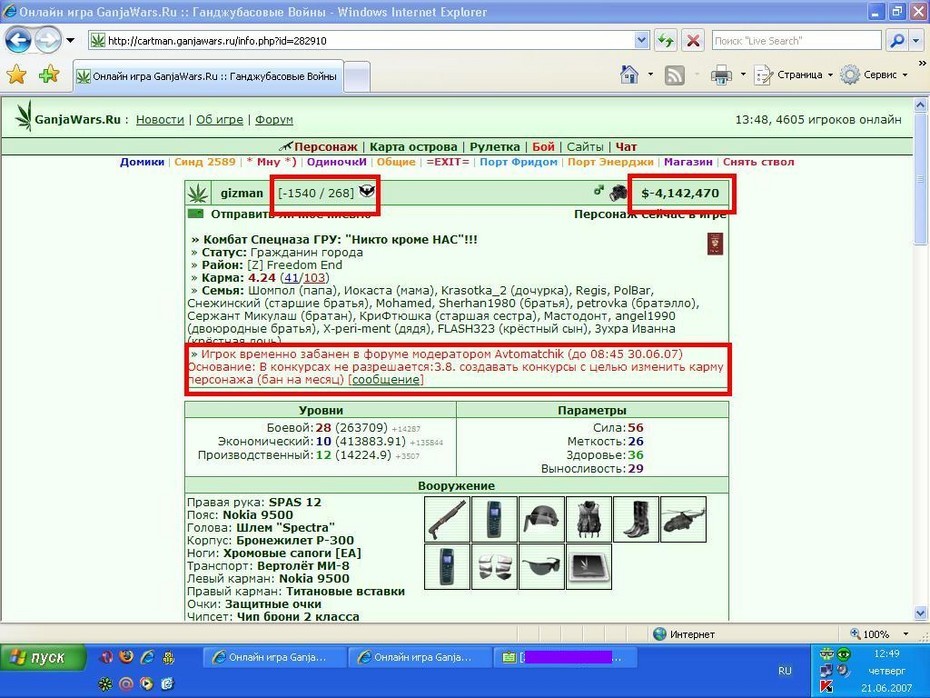Expand the address bar dropdown arrow
The image size is (930, 698).
point(641,40)
